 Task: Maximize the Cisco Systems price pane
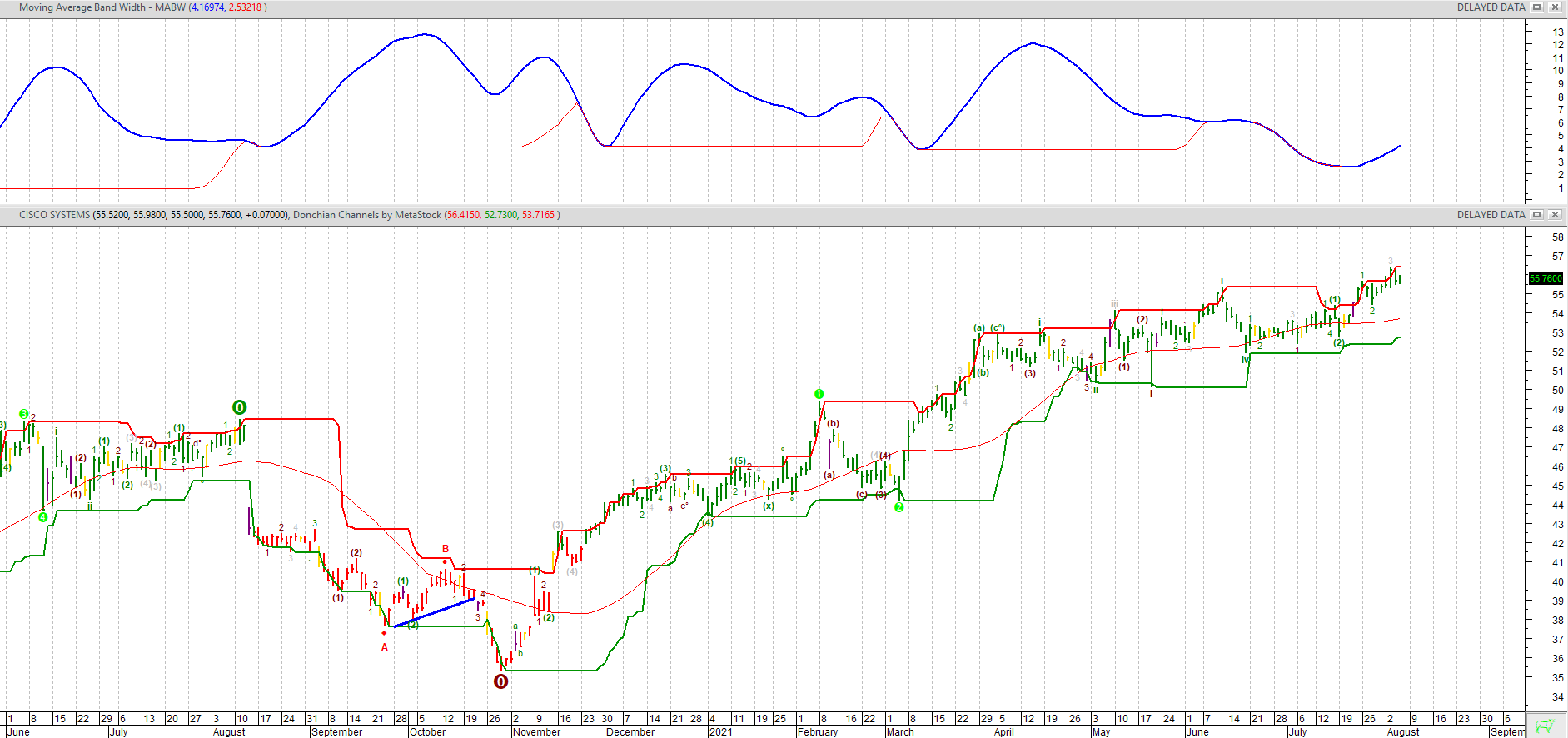(1537, 215)
